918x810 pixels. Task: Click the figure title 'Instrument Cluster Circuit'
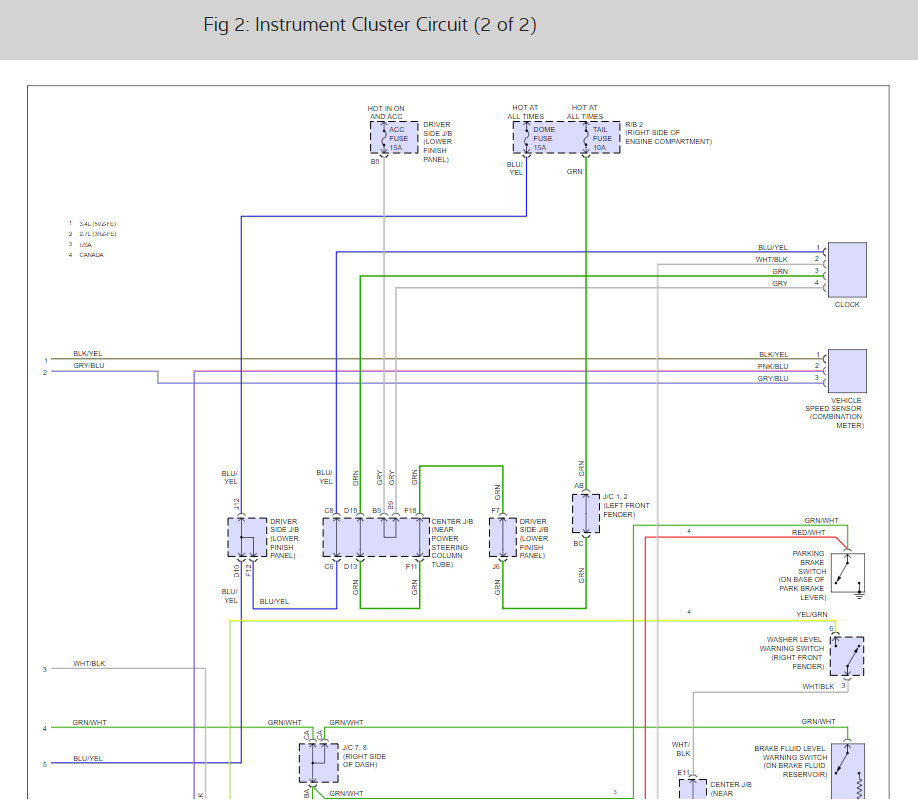[369, 25]
